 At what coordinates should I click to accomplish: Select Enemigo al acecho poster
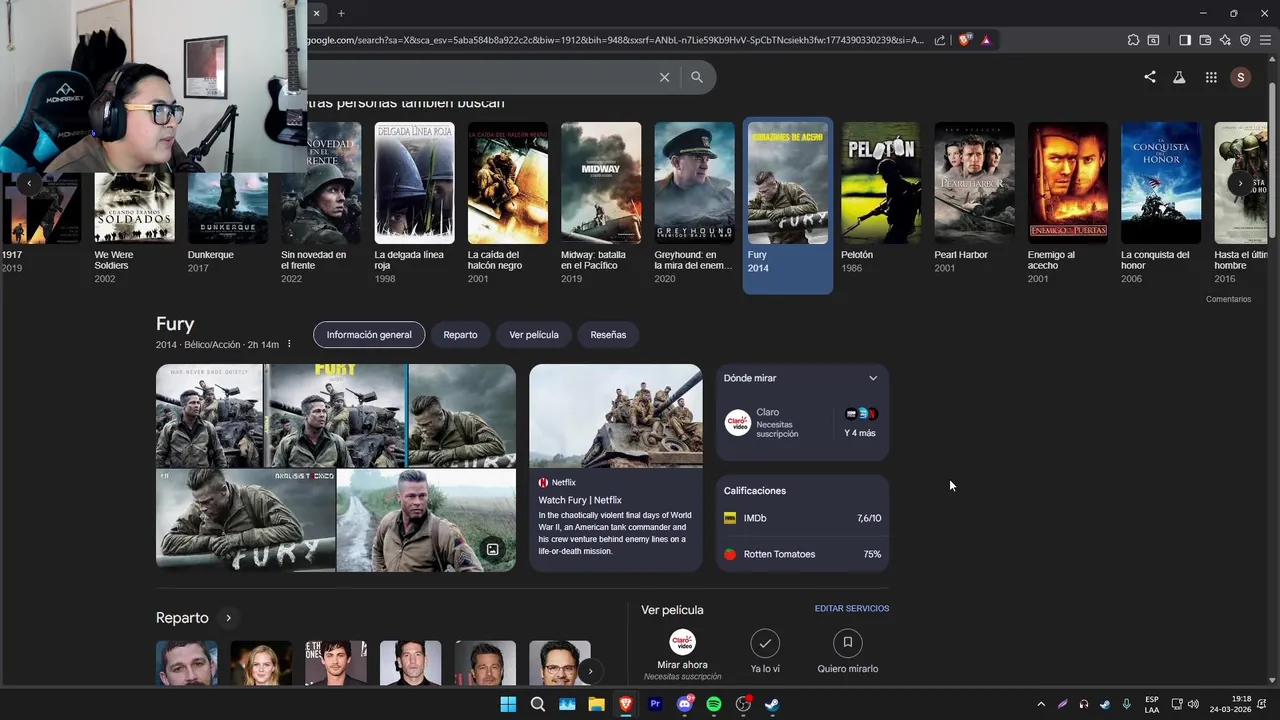click(1068, 183)
